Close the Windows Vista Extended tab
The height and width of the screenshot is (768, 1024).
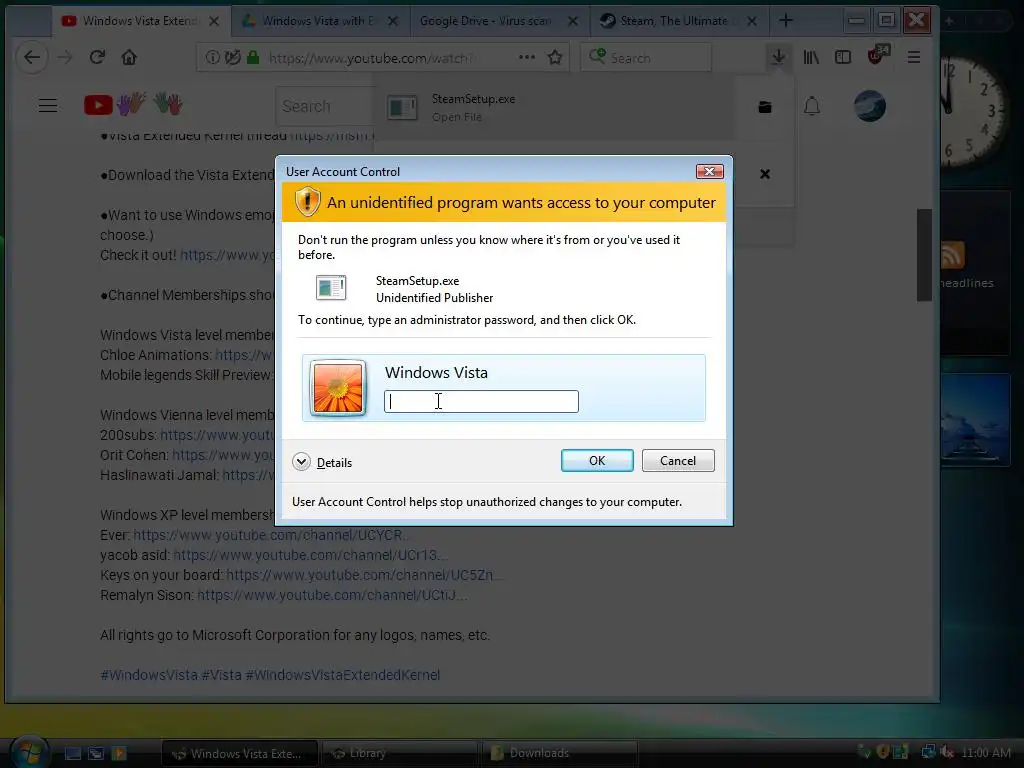coord(214,21)
